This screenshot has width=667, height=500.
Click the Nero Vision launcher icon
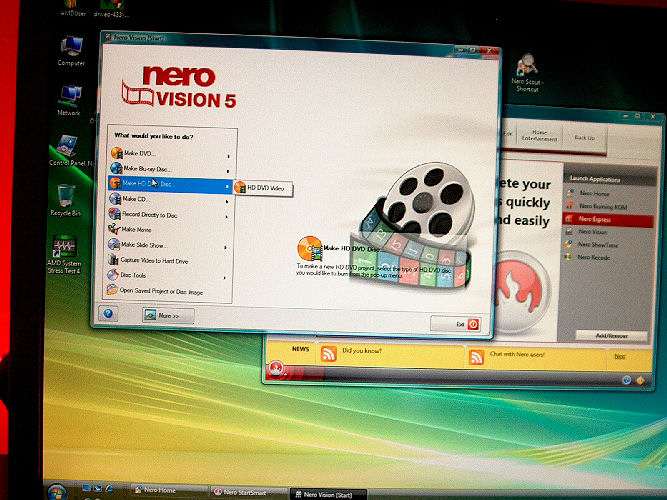pyautogui.click(x=569, y=231)
